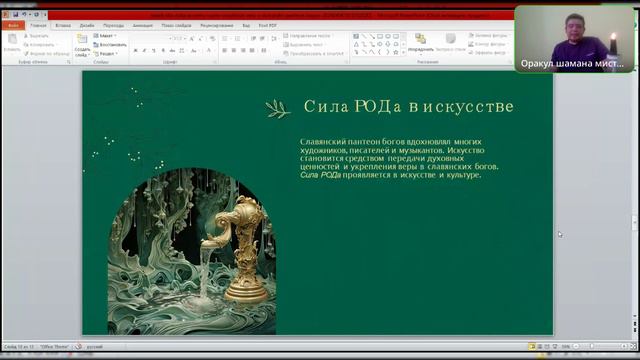Click the Clear Formatting icon

212,39
